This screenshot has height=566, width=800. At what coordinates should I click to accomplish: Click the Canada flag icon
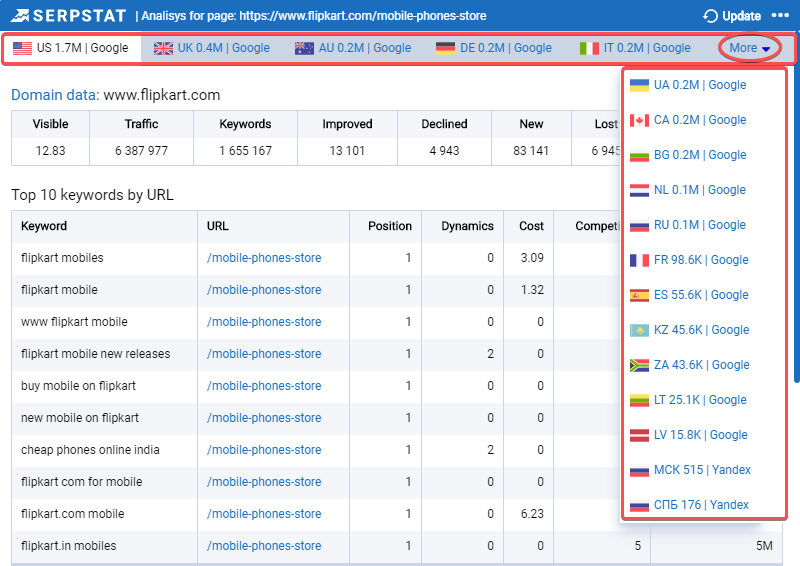(x=639, y=120)
